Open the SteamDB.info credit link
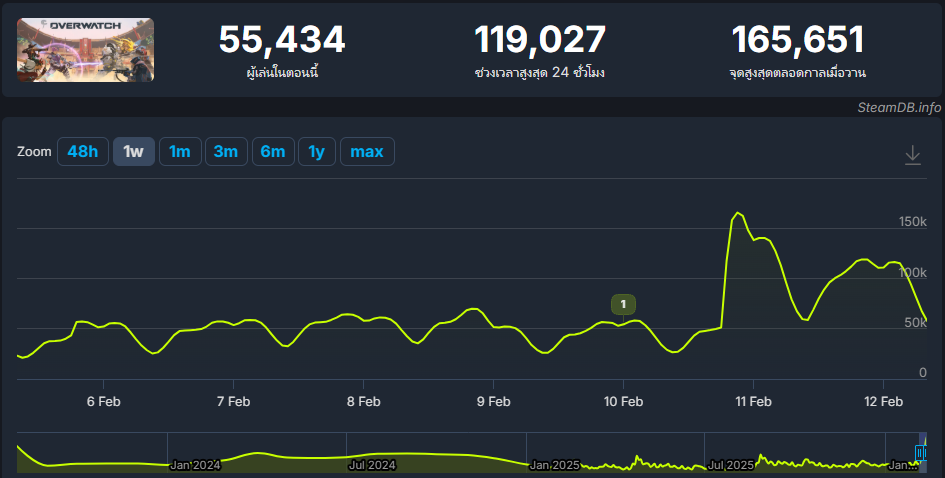Viewport: 945px width, 478px height. point(899,108)
